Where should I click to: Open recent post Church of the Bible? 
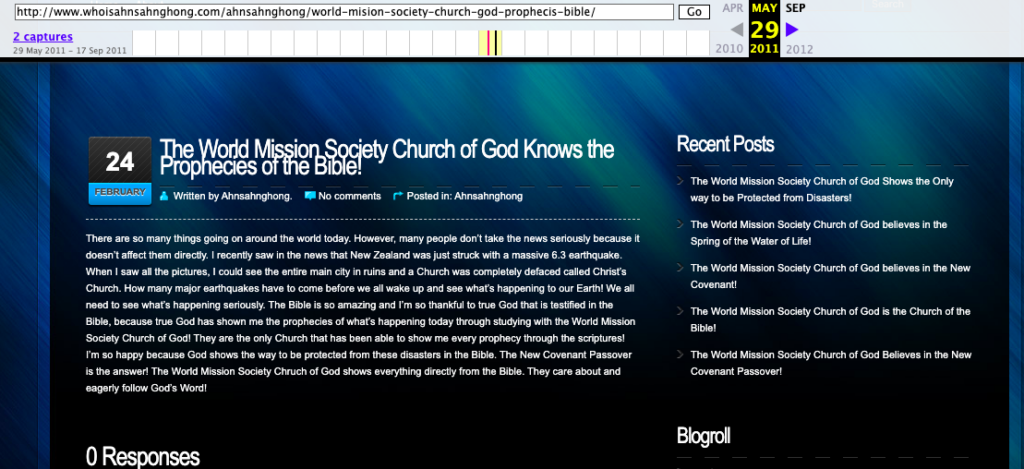(830, 319)
